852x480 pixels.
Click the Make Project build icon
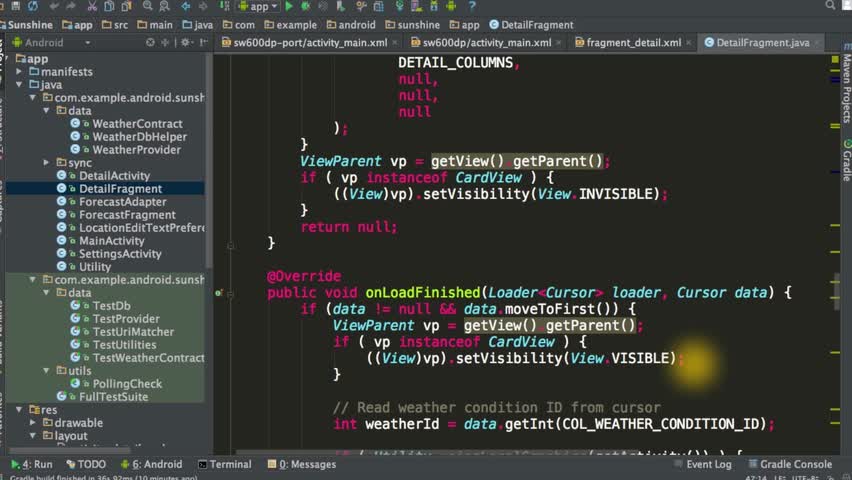(x=224, y=6)
